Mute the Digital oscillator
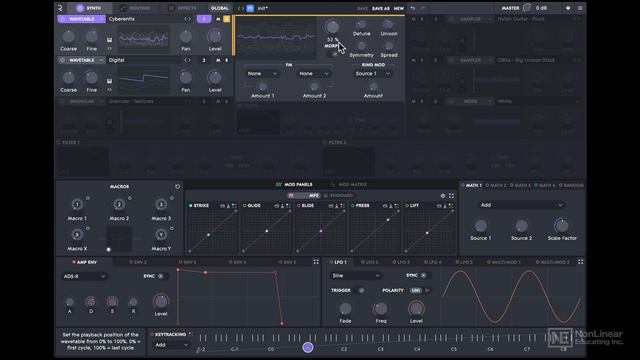The width and height of the screenshot is (640, 360). (218, 60)
